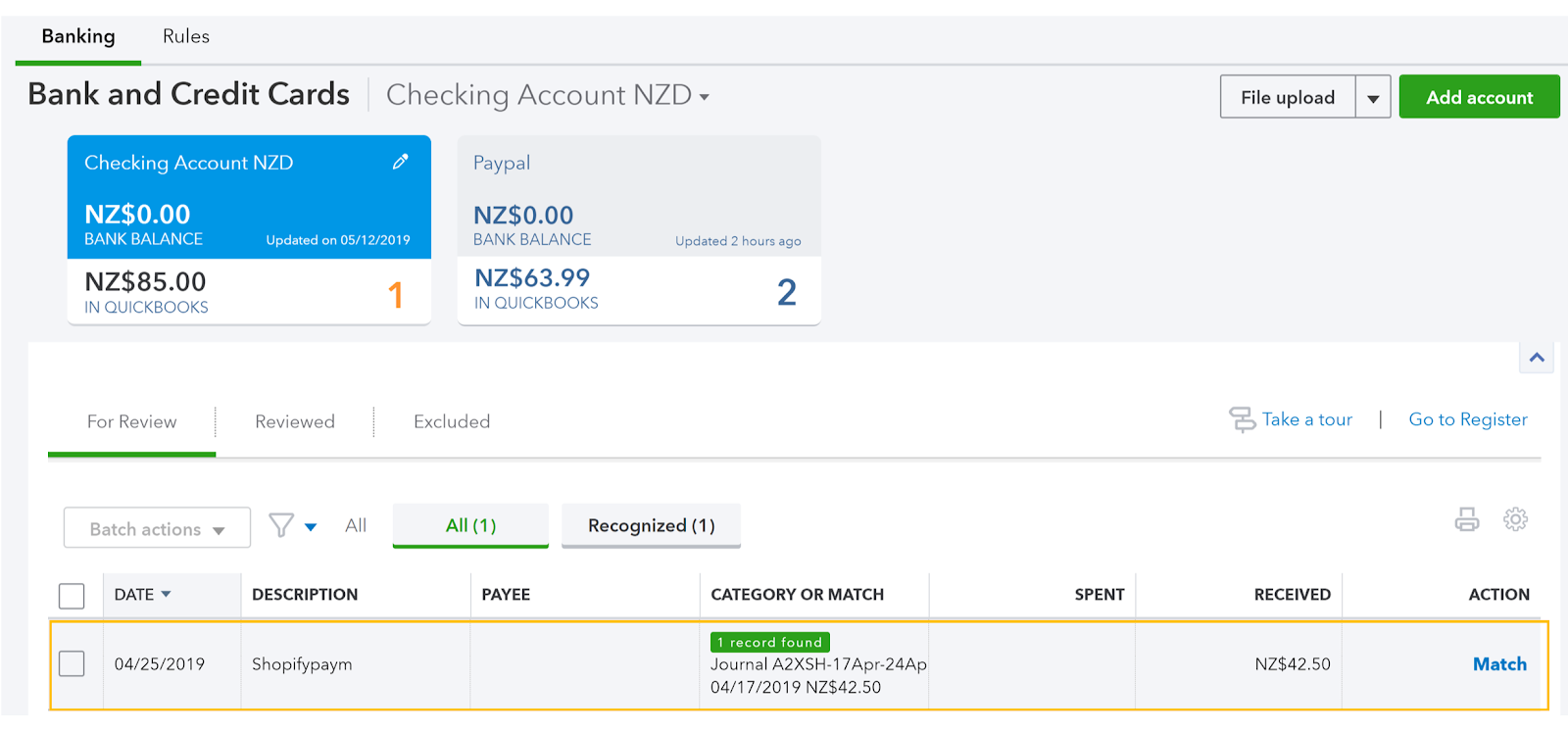Open the Excluded tab
1568x732 pixels.
tap(452, 421)
